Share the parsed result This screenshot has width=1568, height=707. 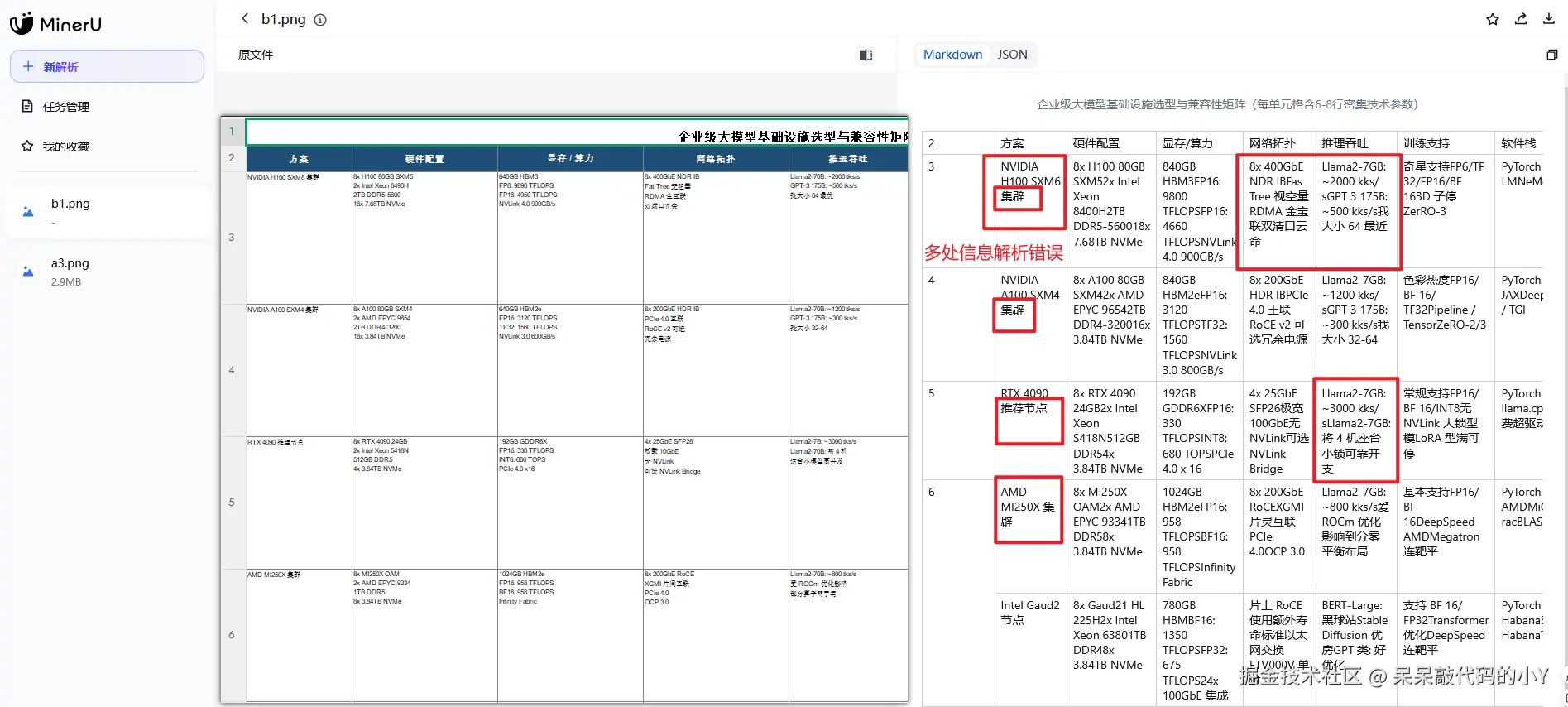coord(1521,19)
